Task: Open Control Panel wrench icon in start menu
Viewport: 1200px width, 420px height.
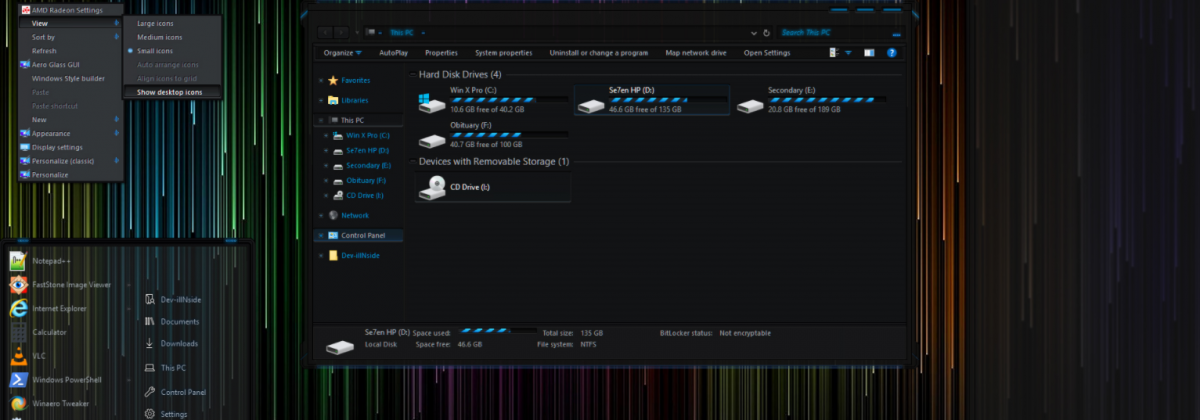Action: pyautogui.click(x=150, y=392)
